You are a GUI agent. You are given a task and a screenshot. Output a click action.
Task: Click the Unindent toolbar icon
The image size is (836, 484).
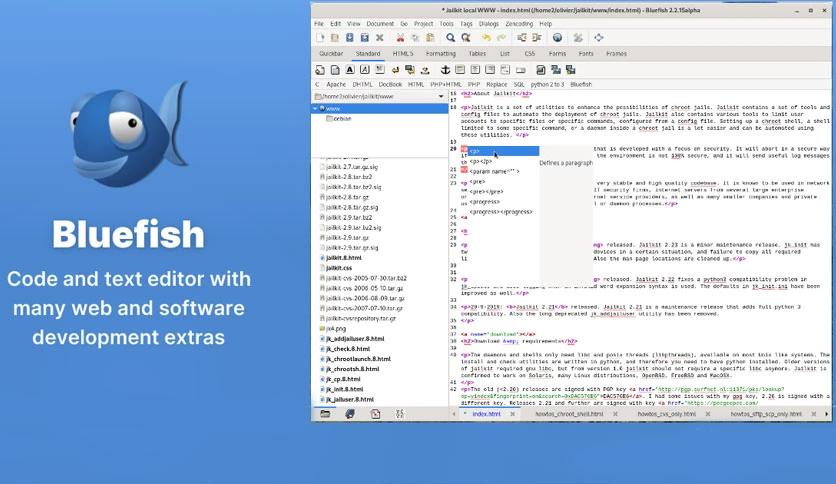pyautogui.click(x=521, y=38)
